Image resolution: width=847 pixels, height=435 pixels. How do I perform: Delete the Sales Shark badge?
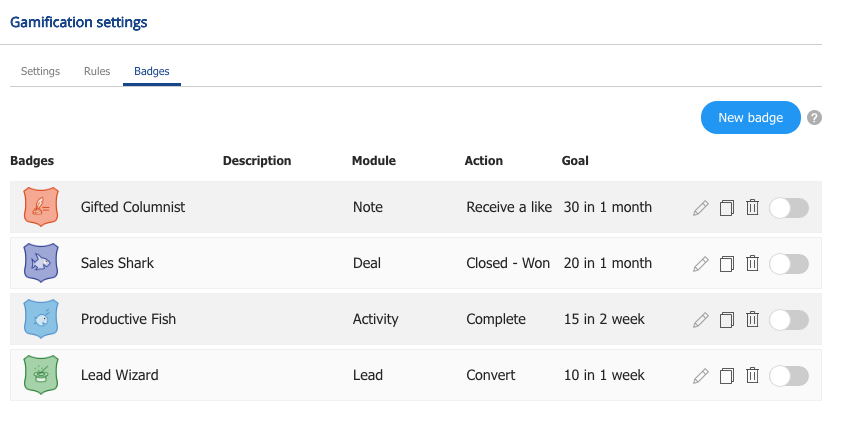[x=752, y=264]
